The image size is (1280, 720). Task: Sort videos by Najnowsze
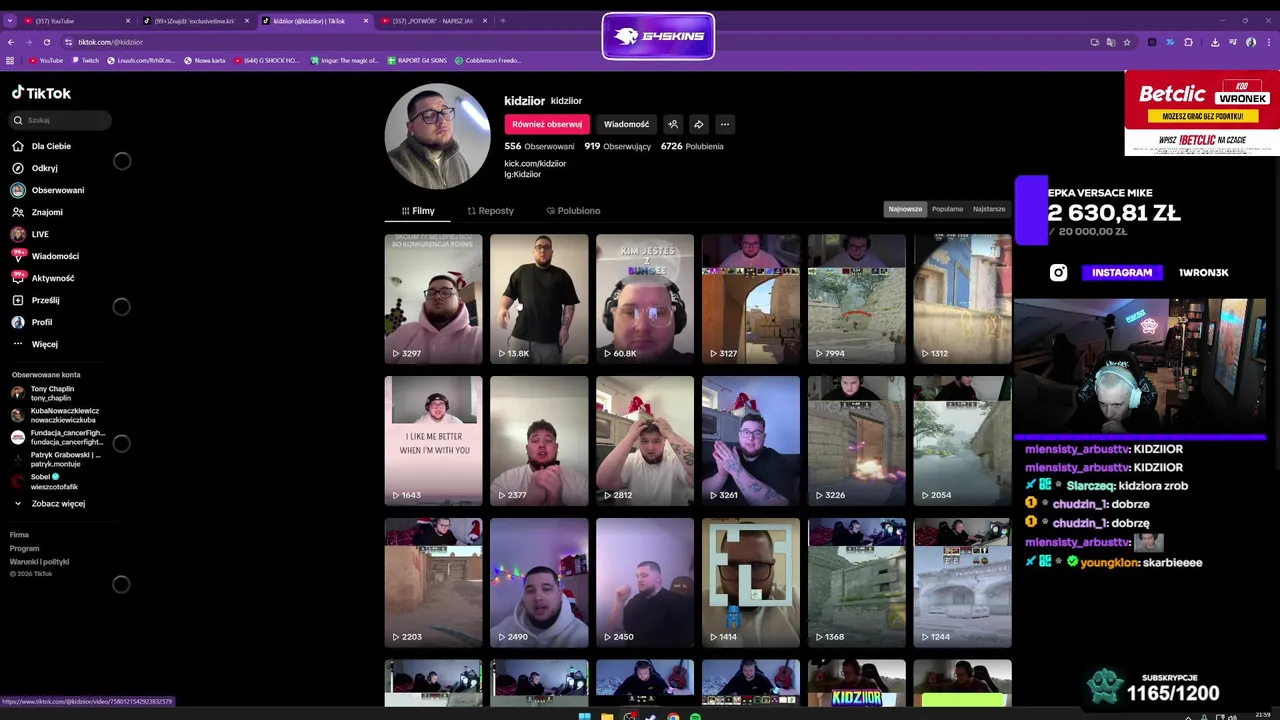pos(905,209)
